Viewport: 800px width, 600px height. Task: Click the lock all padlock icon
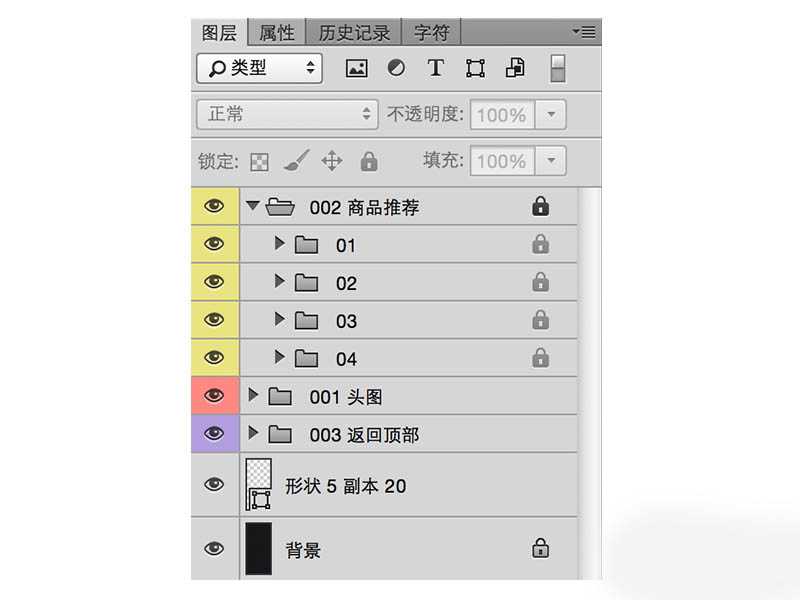point(368,161)
